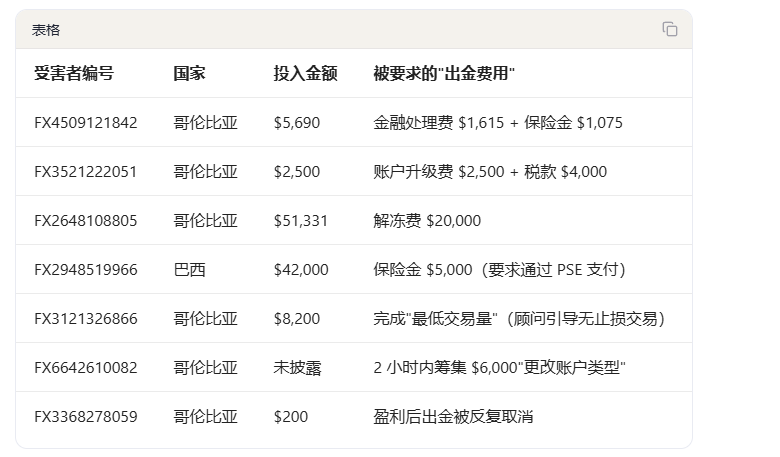
Task: Select the 投入金额 column header
Action: (305, 74)
